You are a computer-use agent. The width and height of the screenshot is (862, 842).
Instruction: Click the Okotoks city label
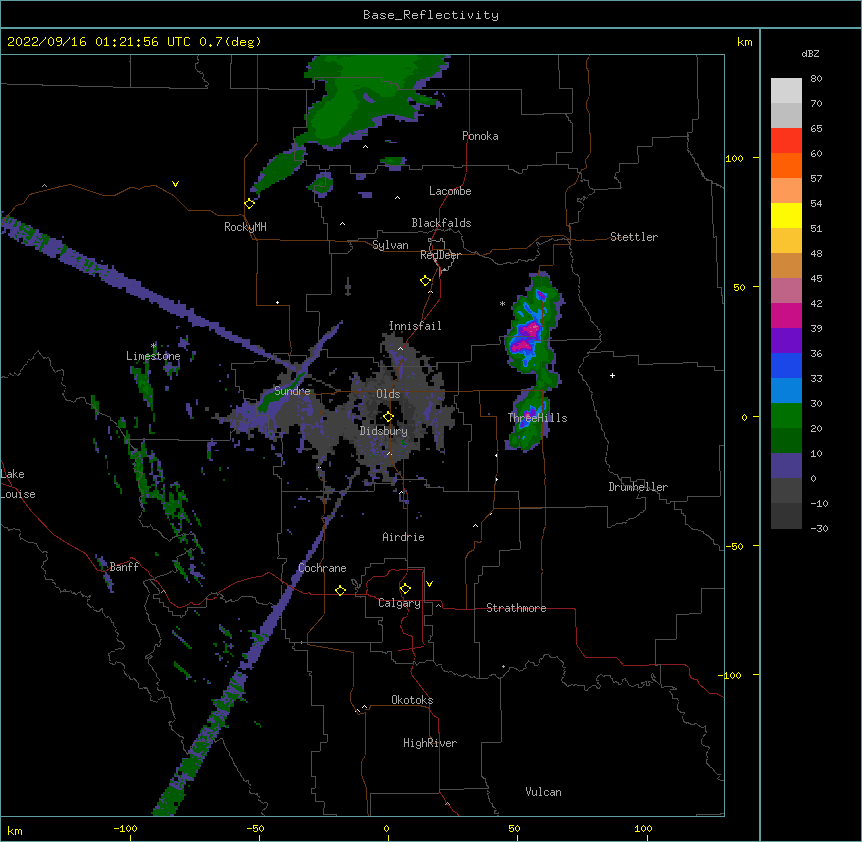412,700
